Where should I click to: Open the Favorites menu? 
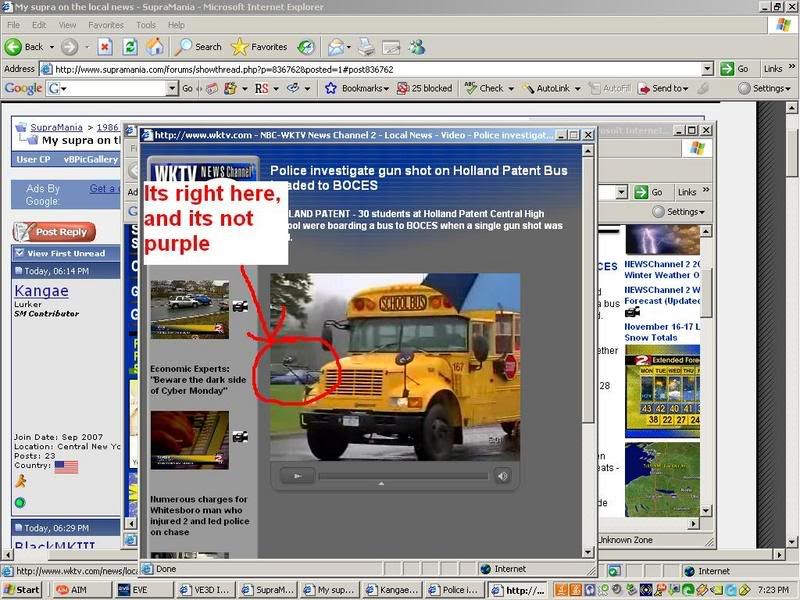tap(106, 25)
